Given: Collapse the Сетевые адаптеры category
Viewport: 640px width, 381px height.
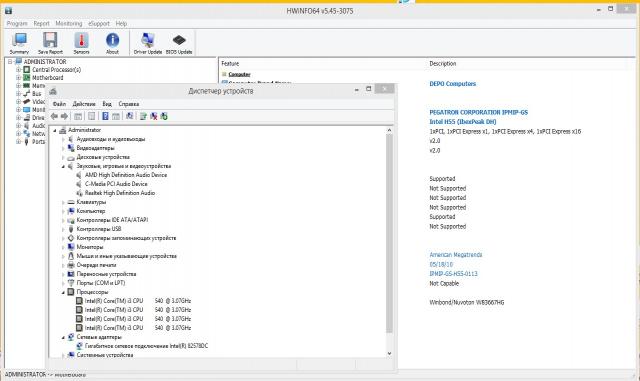Looking at the screenshot, I should click(x=63, y=337).
